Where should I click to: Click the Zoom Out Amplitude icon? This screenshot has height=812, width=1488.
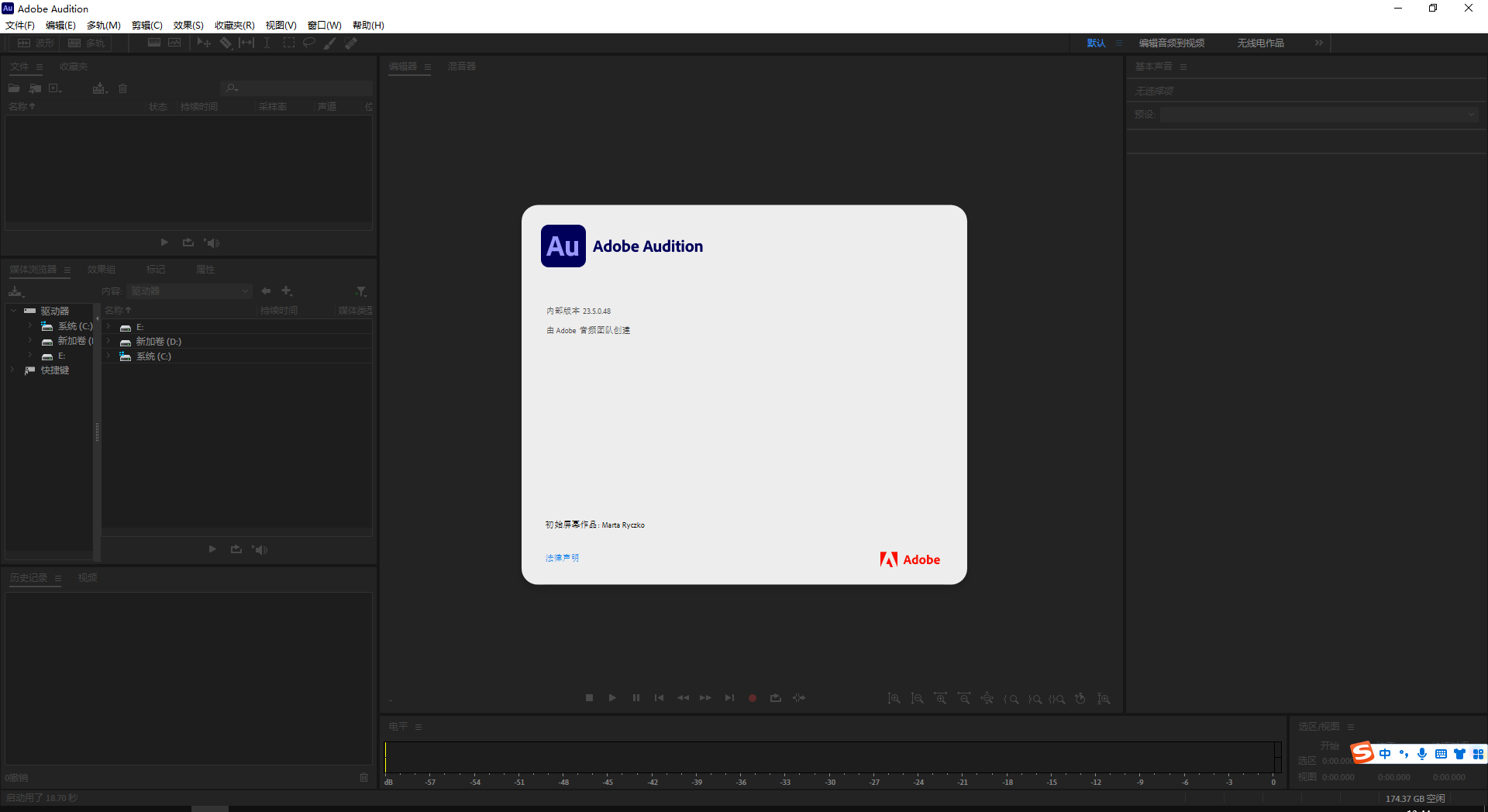[918, 698]
